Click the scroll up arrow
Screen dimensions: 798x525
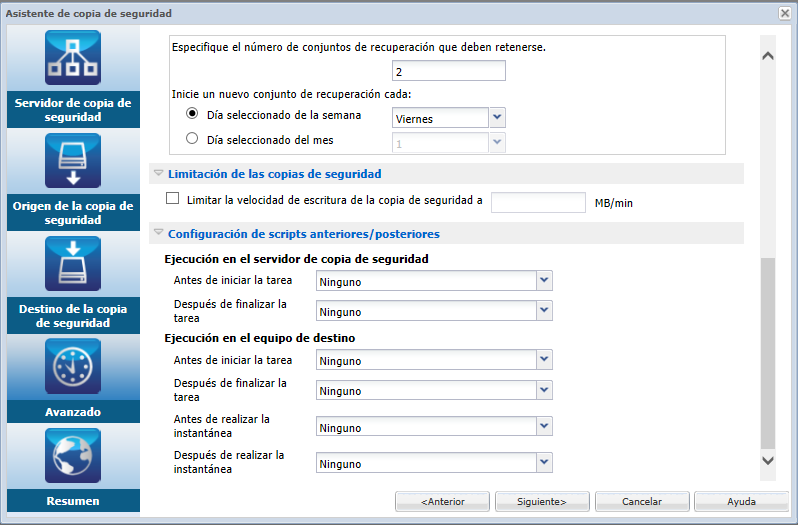(x=767, y=56)
